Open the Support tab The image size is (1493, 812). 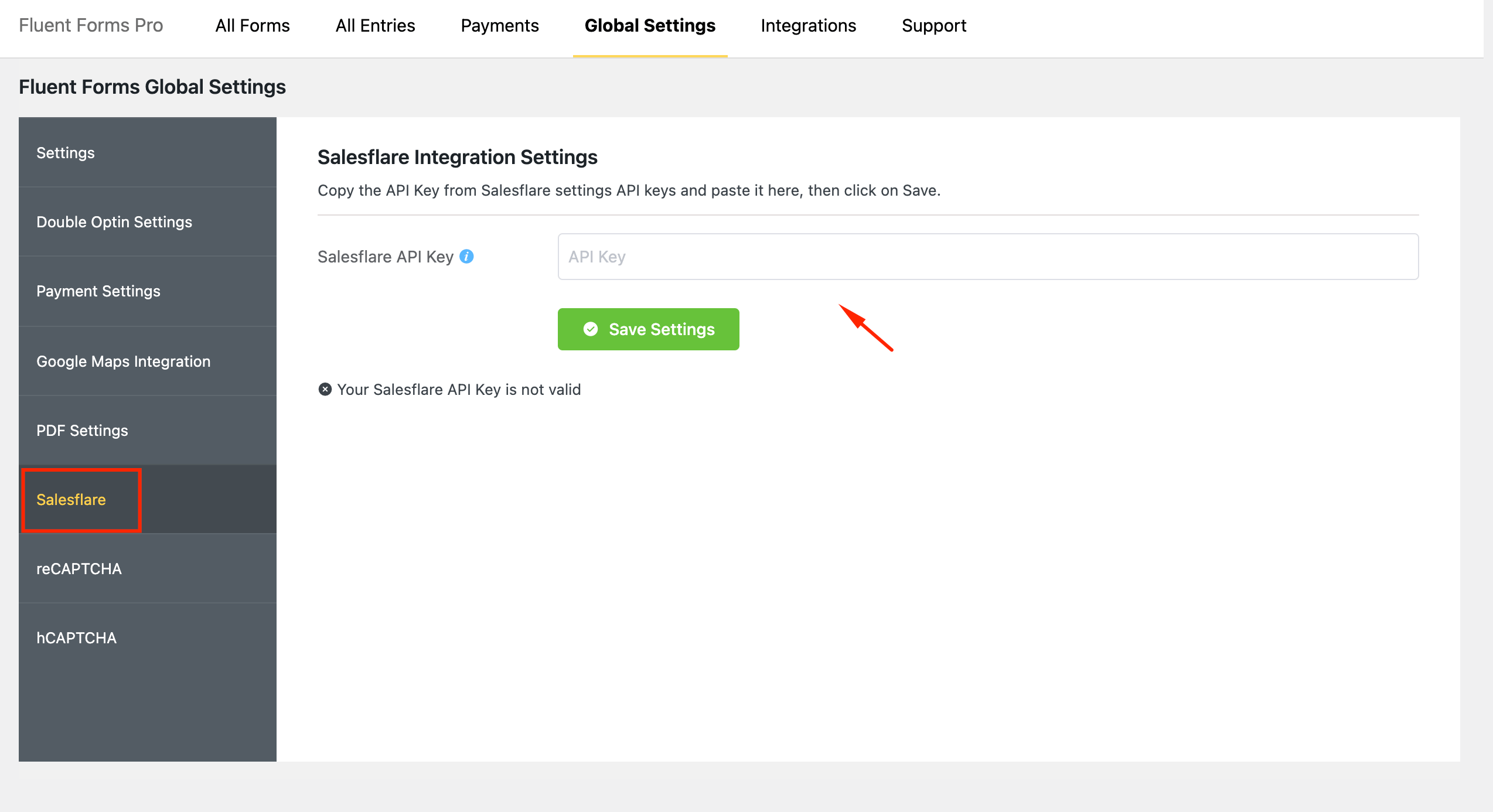click(934, 26)
